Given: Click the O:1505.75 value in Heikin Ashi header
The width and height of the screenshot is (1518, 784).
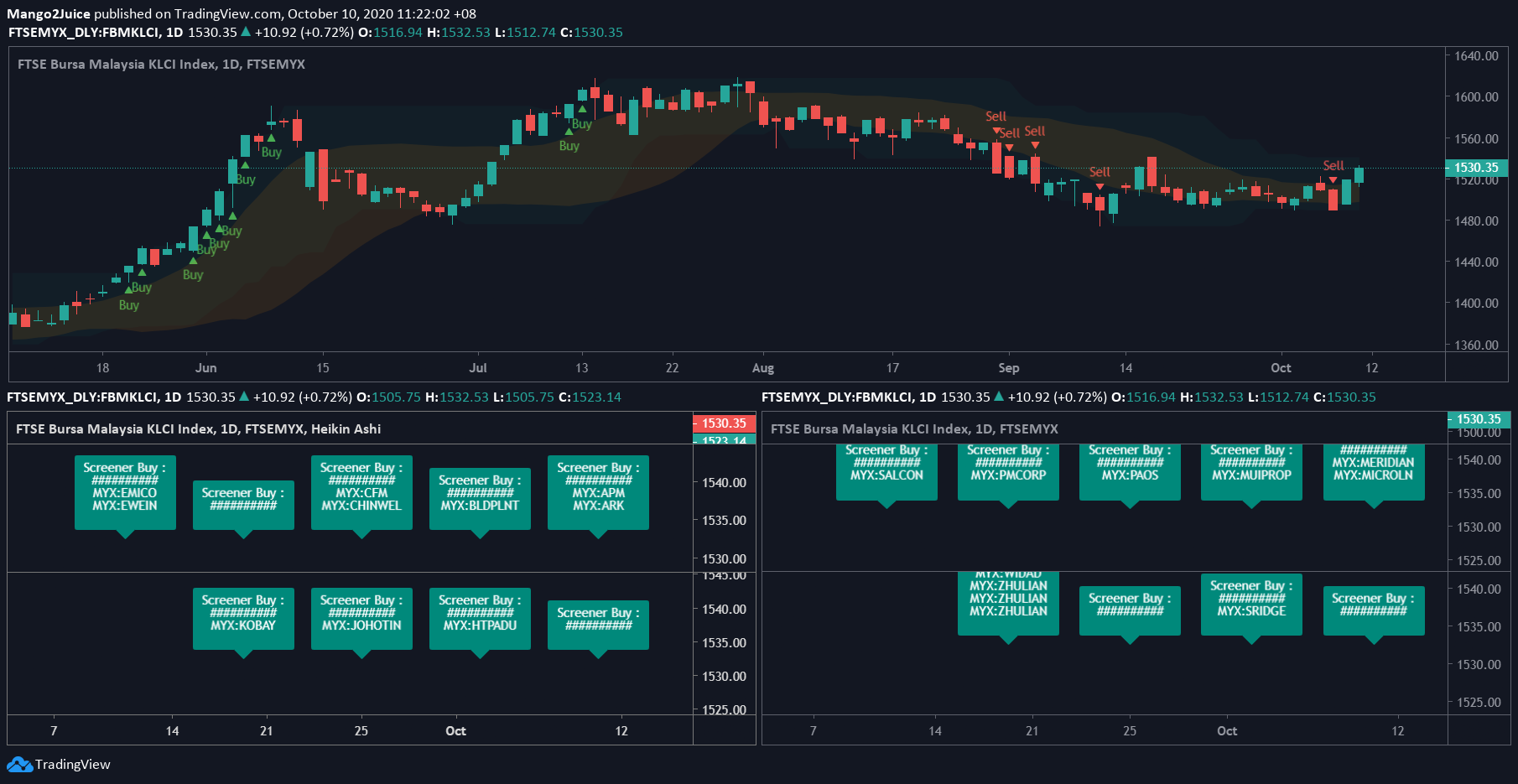Looking at the screenshot, I should [x=388, y=397].
